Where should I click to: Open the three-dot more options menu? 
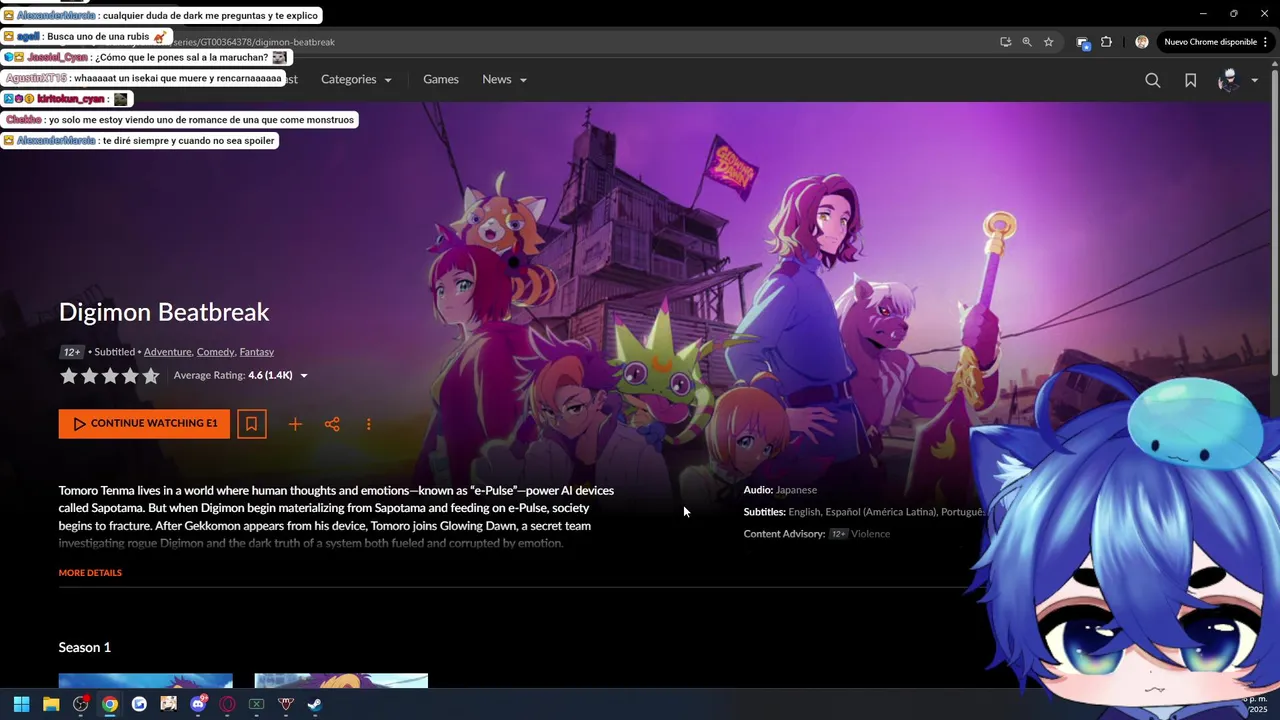click(368, 424)
